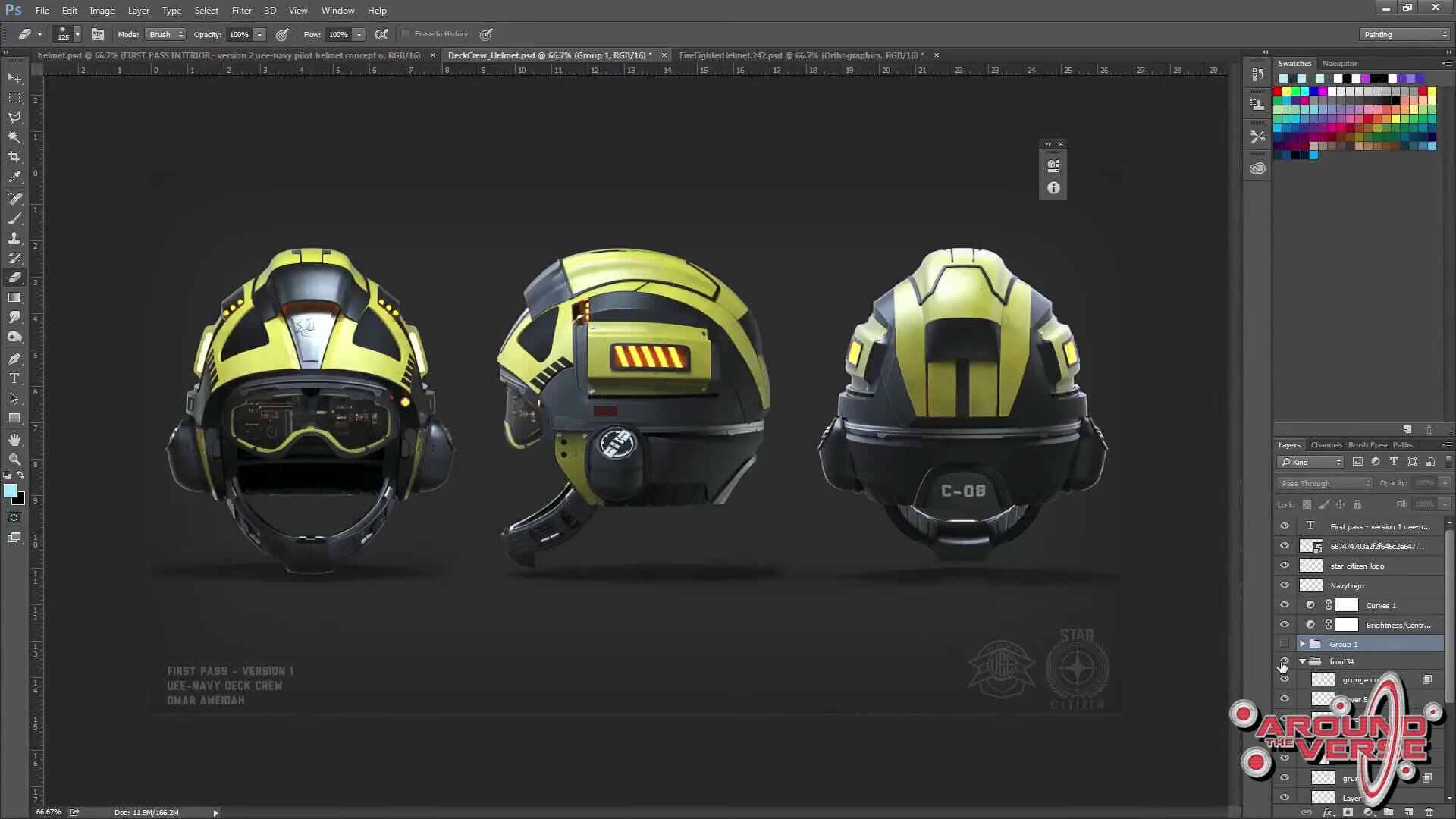Open the Painting workspace dropdown
The width and height of the screenshot is (1456, 819).
(1404, 34)
